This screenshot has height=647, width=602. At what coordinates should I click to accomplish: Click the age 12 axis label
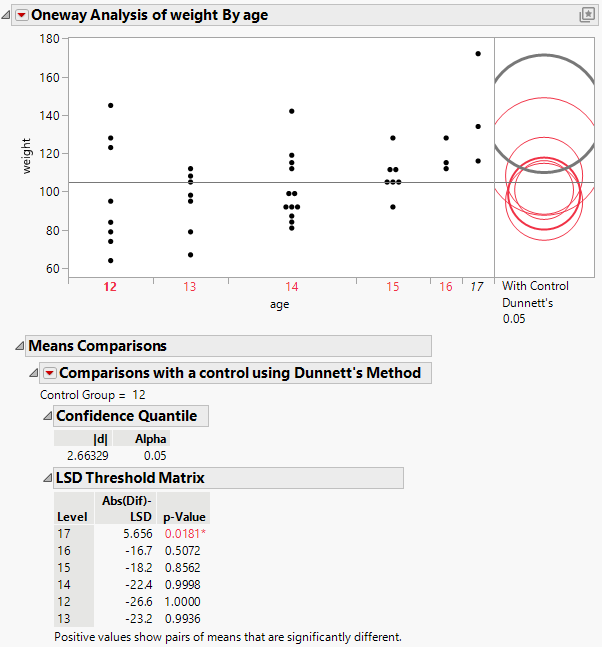pyautogui.click(x=110, y=287)
